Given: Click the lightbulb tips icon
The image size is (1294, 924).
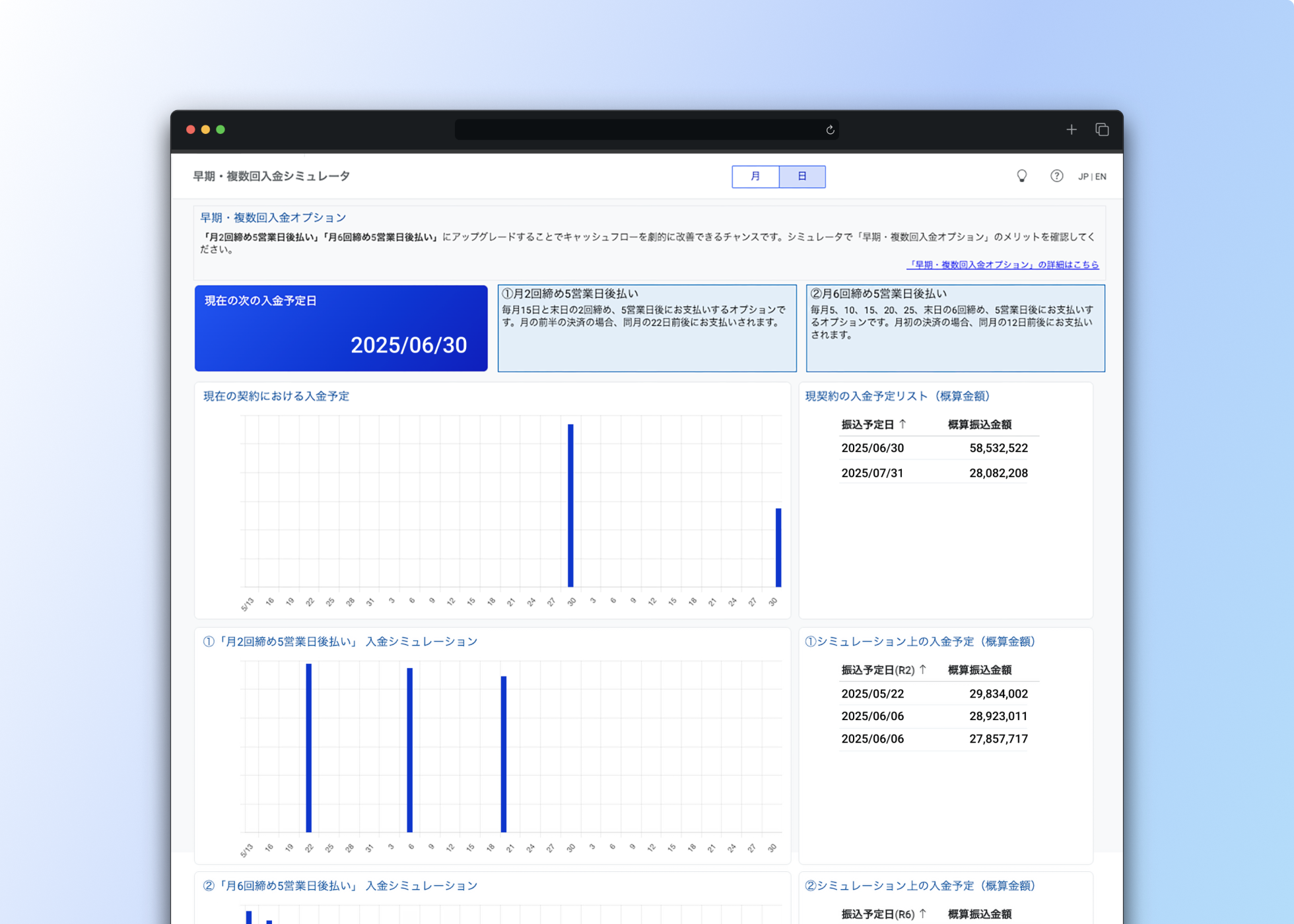Looking at the screenshot, I should click(x=1021, y=176).
